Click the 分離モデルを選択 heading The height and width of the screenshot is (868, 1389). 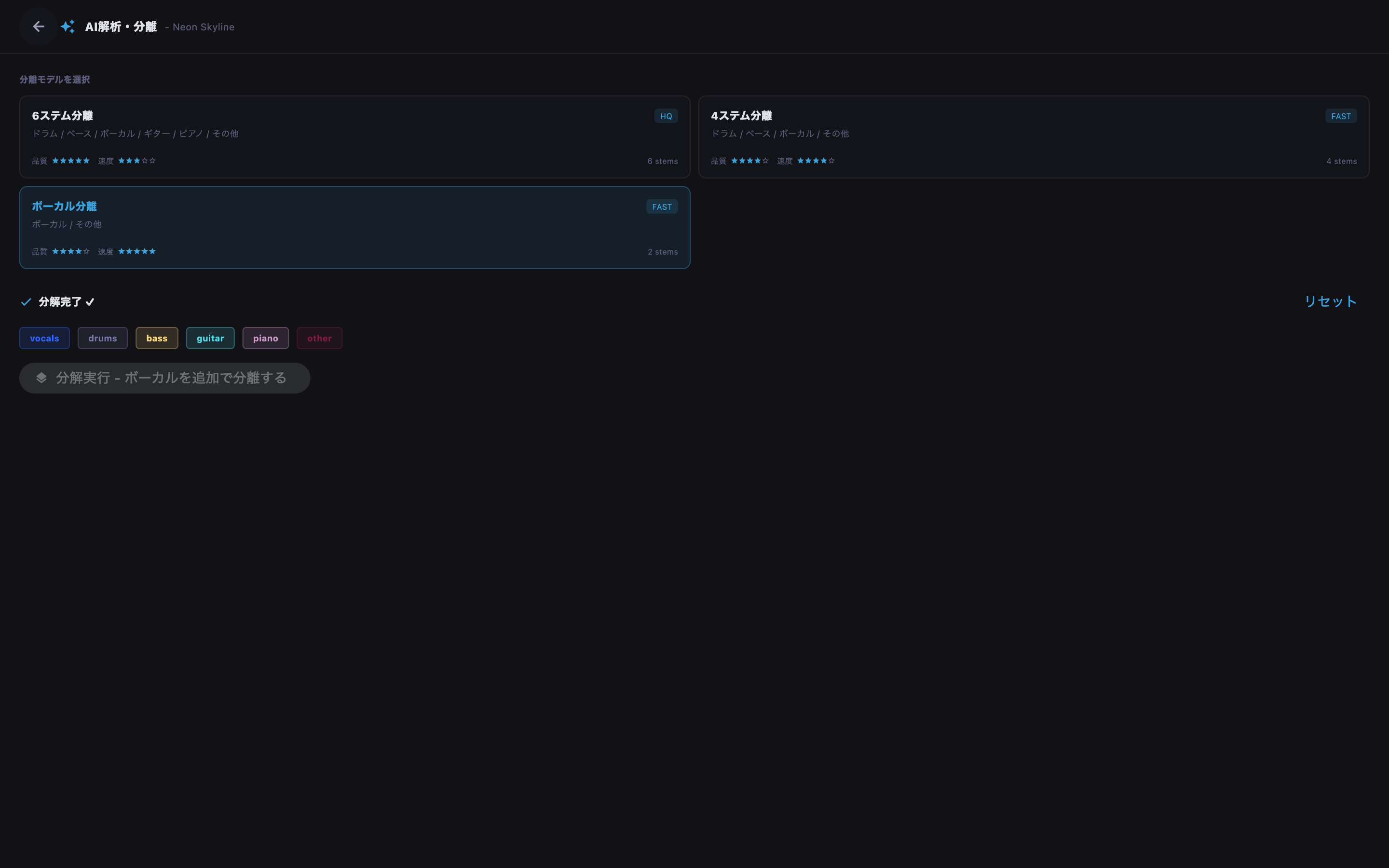click(x=54, y=80)
